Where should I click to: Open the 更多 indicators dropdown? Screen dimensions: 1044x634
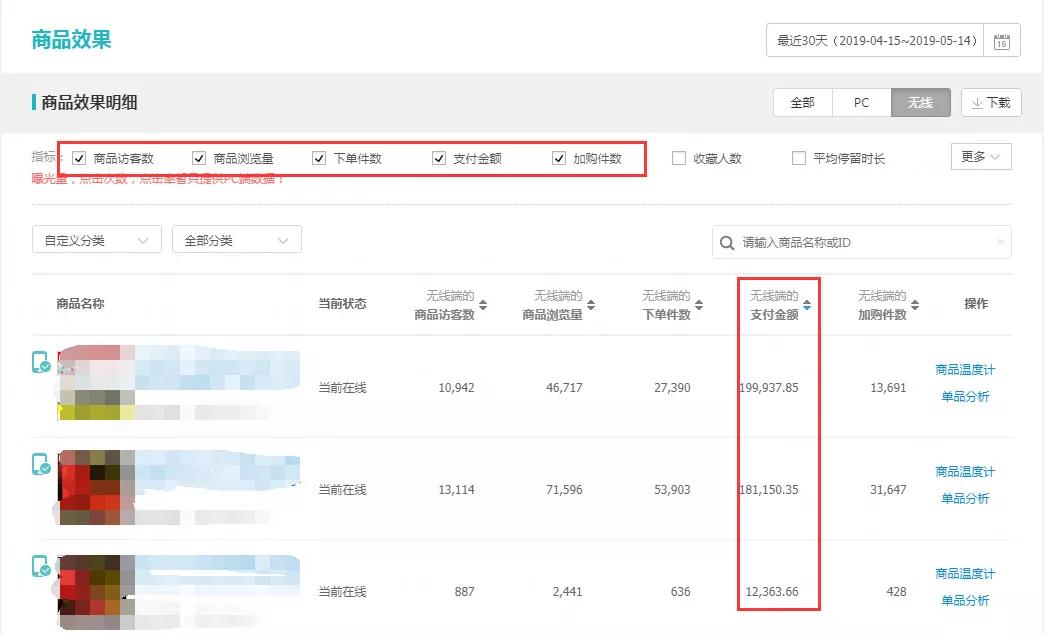coord(981,157)
